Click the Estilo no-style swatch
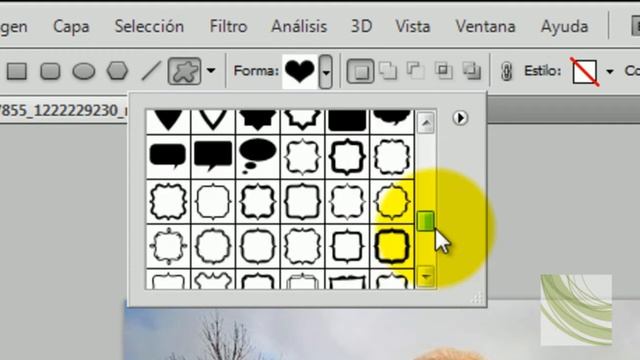The height and width of the screenshot is (360, 640). 584,71
